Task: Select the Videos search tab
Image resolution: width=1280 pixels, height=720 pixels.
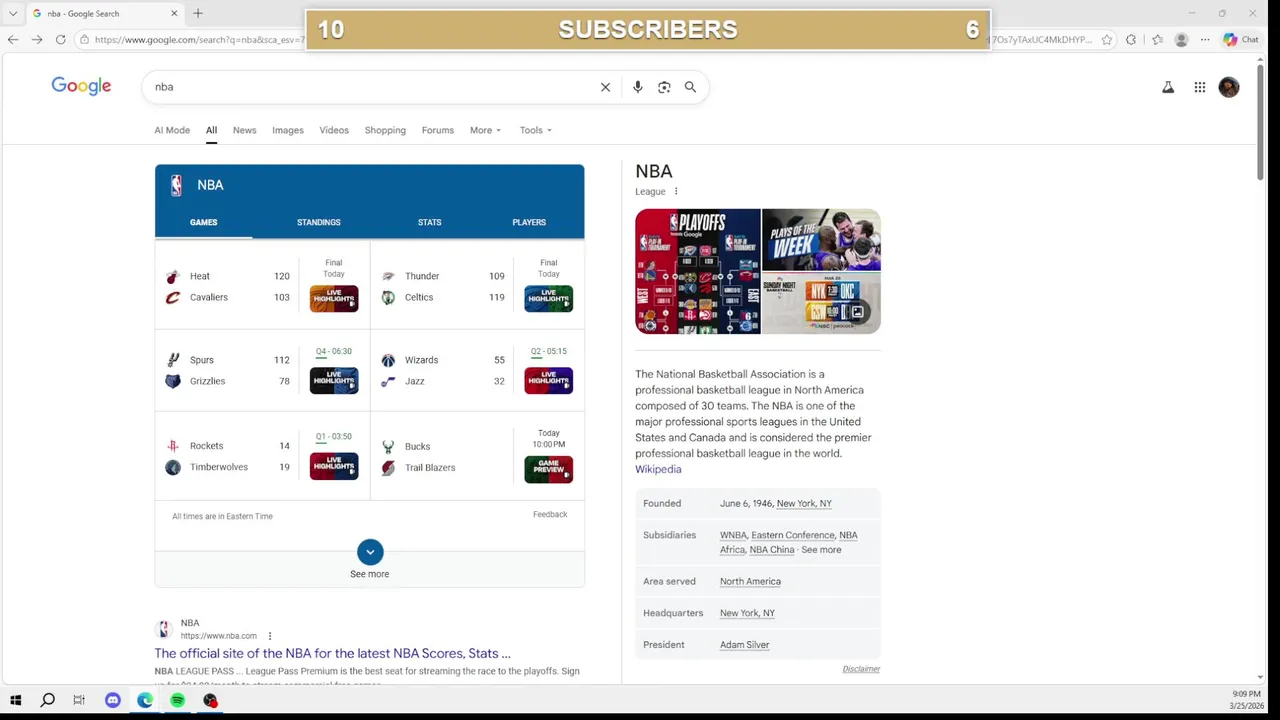Action: coord(334,130)
